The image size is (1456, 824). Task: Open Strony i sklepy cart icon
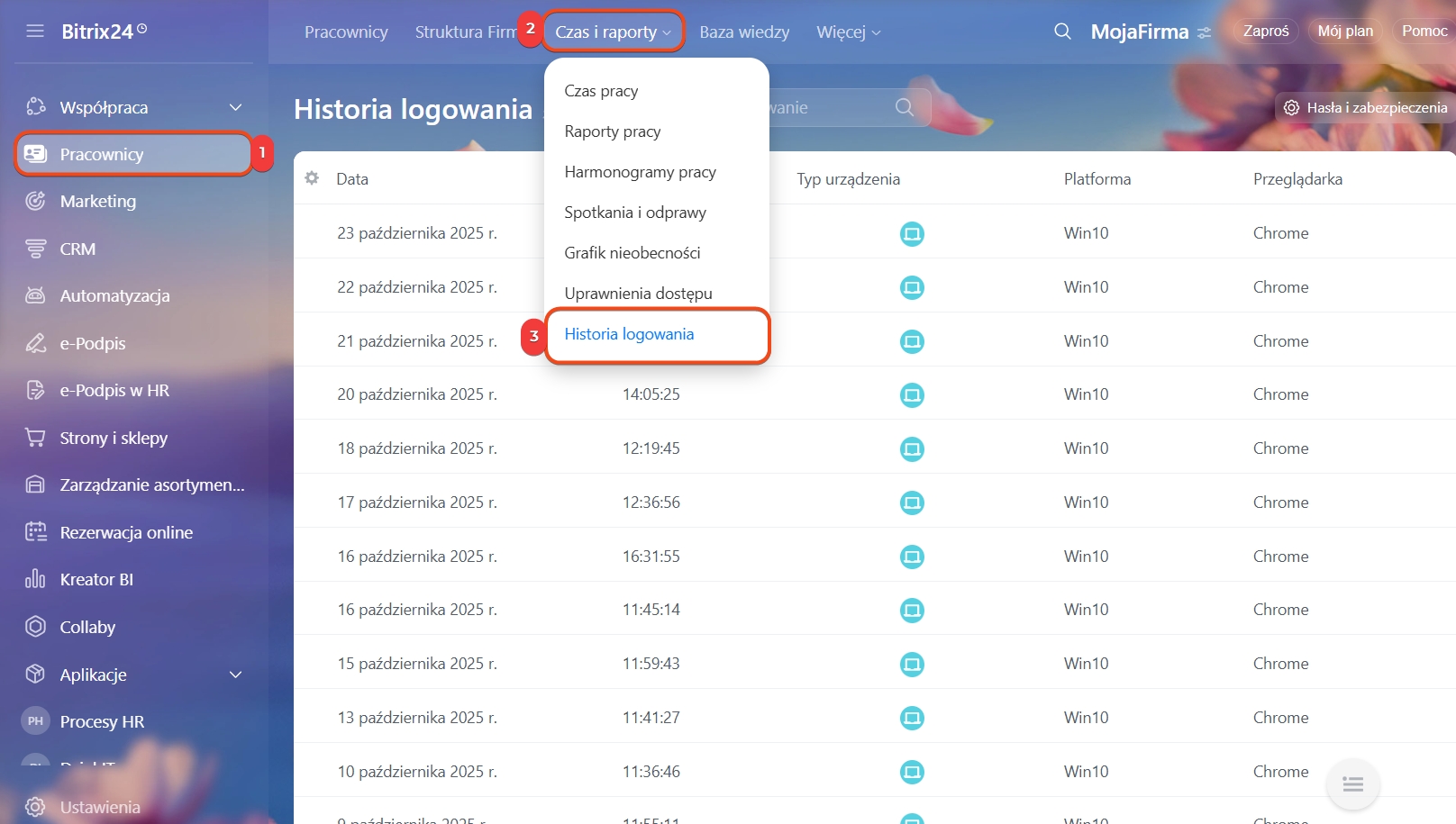(x=35, y=438)
